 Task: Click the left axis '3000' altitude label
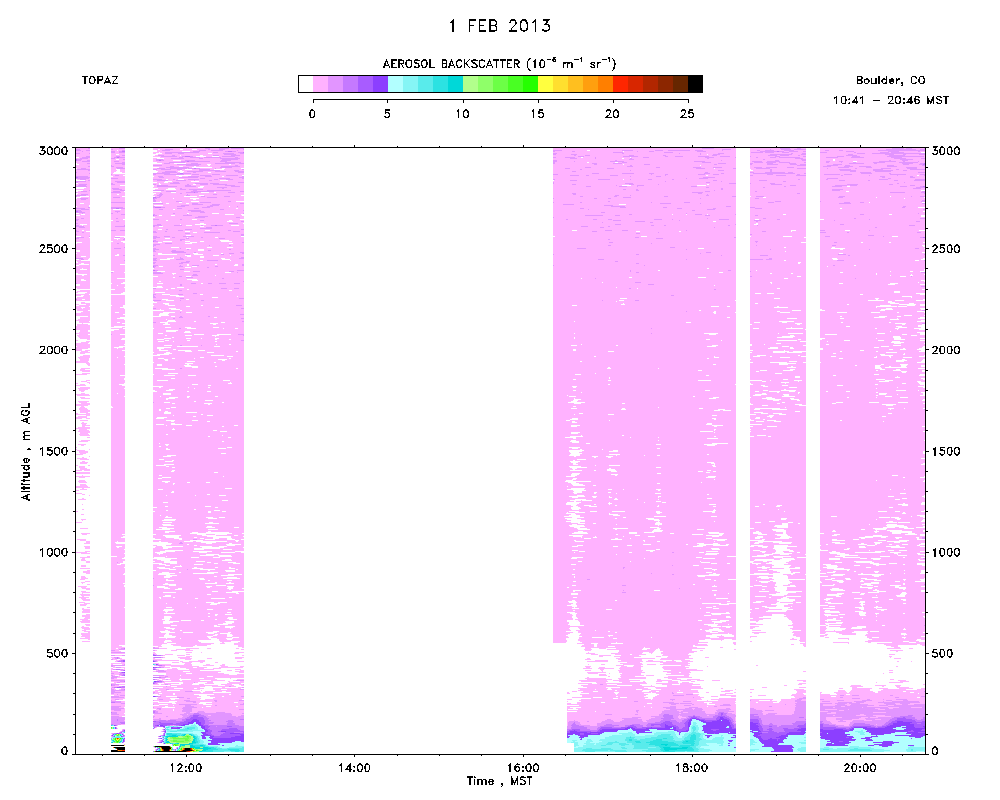pos(54,151)
